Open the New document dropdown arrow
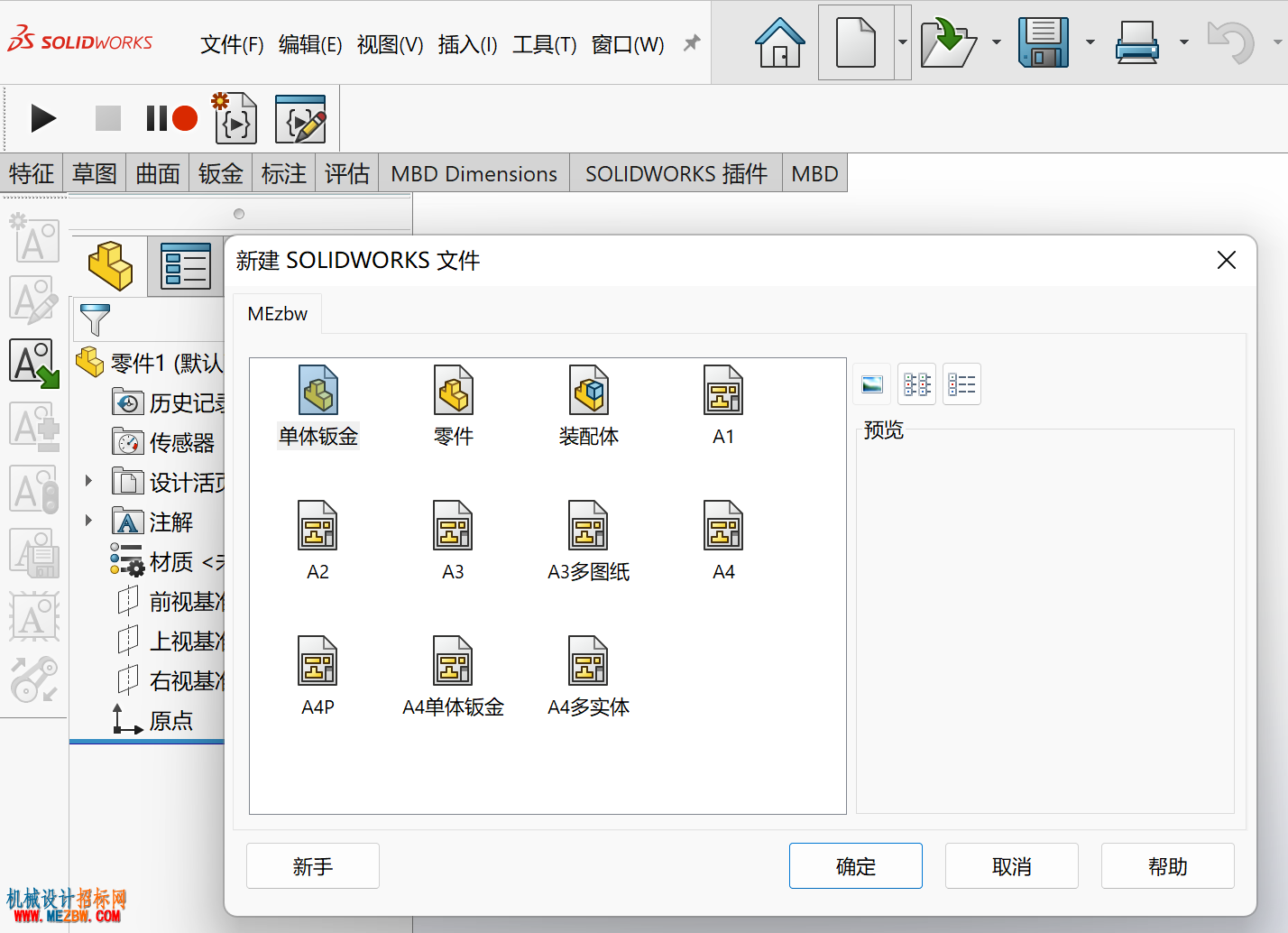 (902, 42)
